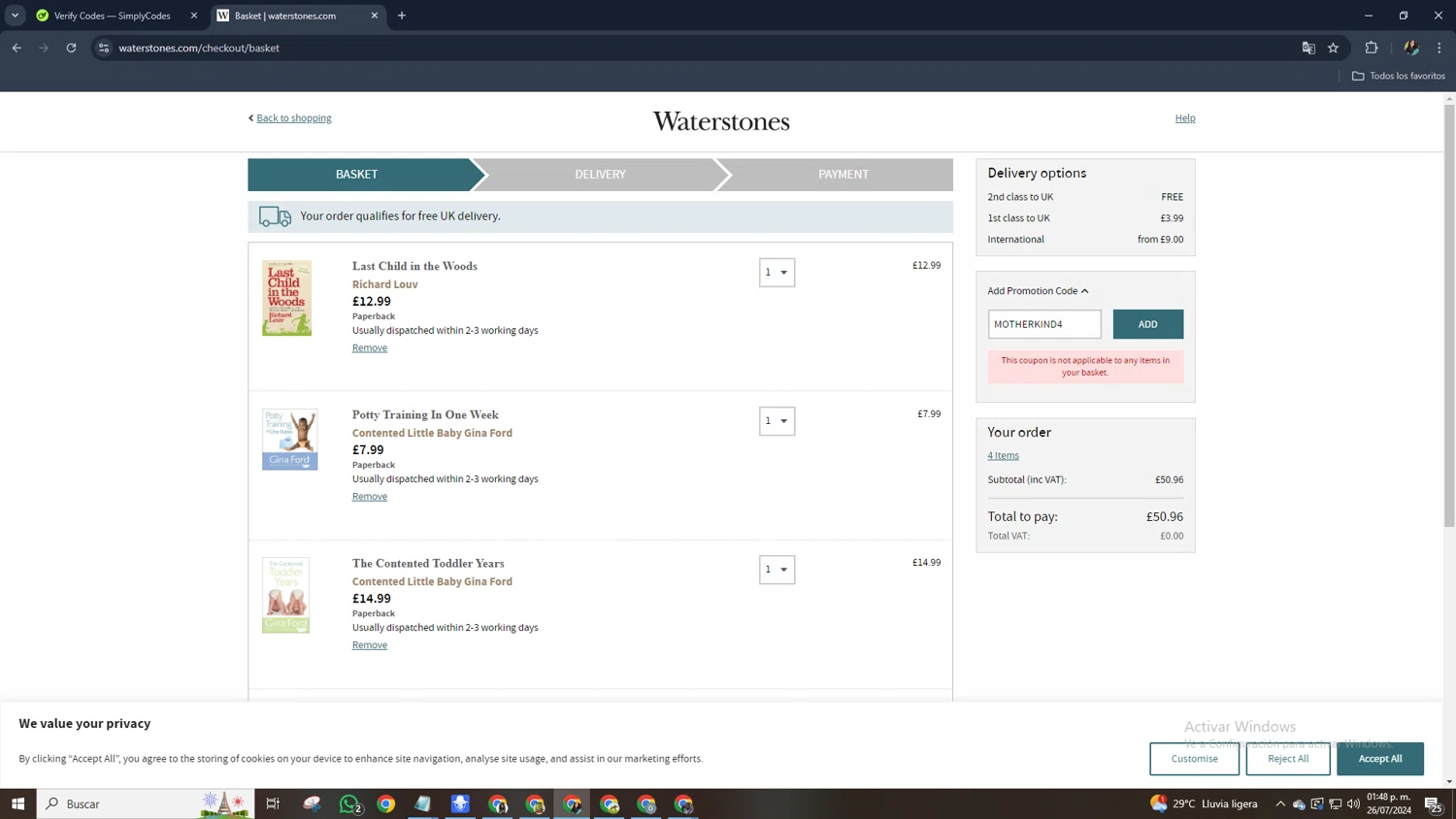The height and width of the screenshot is (819, 1456).
Task: Go to the DELIVERY checkout step
Action: click(600, 175)
